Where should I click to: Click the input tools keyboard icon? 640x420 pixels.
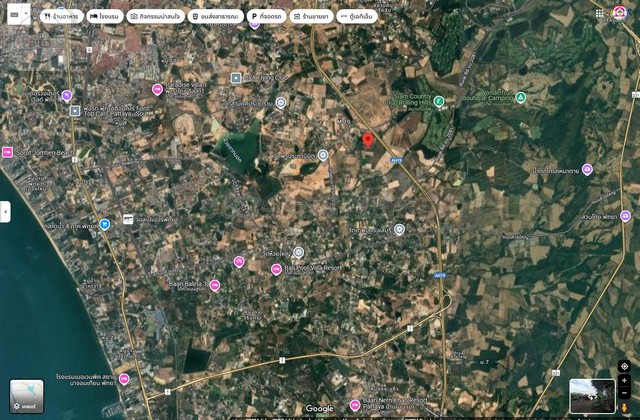coord(15,14)
